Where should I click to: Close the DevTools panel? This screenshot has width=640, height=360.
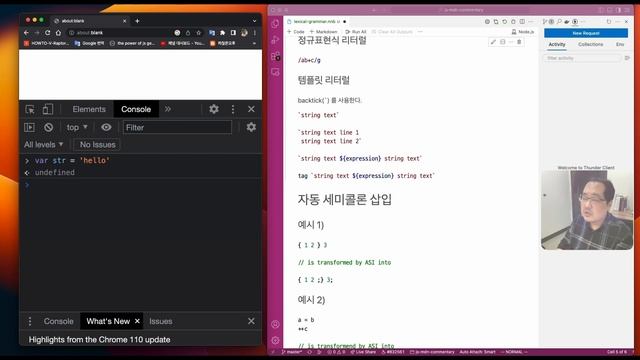251,109
